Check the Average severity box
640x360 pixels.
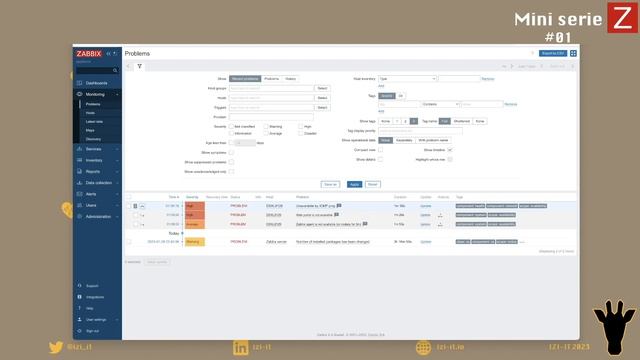[x=266, y=133]
